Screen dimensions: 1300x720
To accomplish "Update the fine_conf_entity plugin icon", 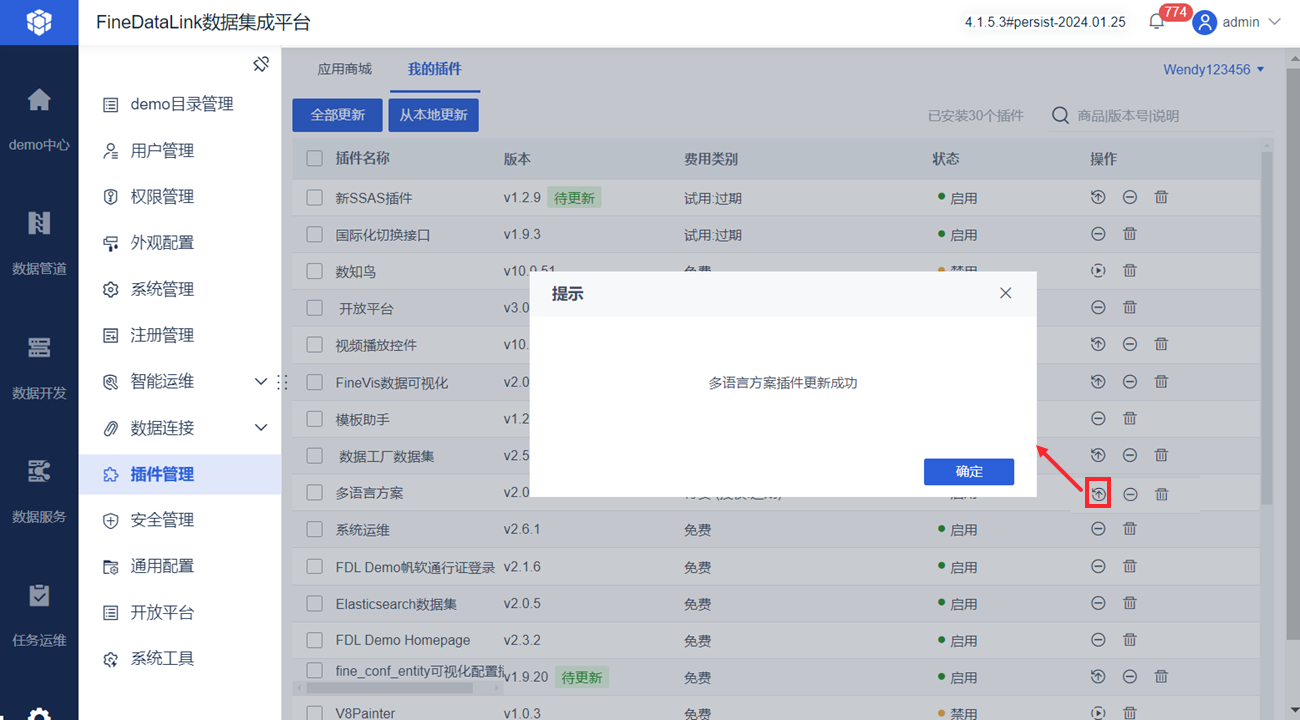I will click(1098, 677).
